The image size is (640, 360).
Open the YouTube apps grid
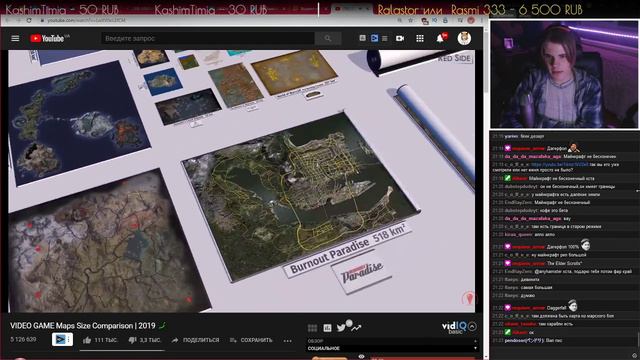coord(420,38)
